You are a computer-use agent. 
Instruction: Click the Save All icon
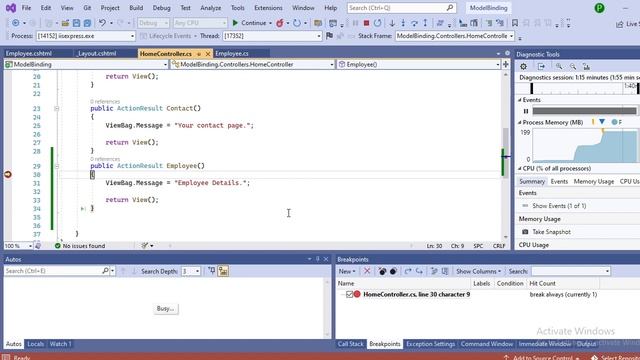coord(87,23)
